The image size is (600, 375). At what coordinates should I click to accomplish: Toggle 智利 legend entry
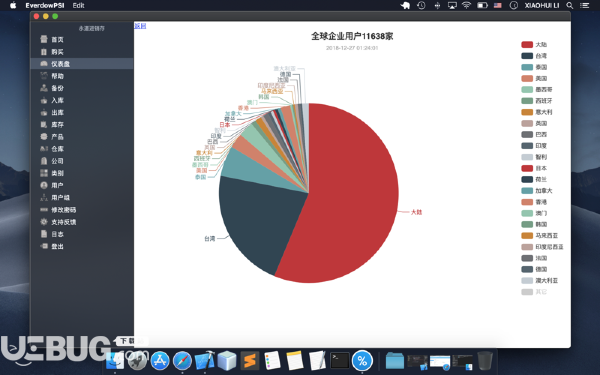point(534,157)
